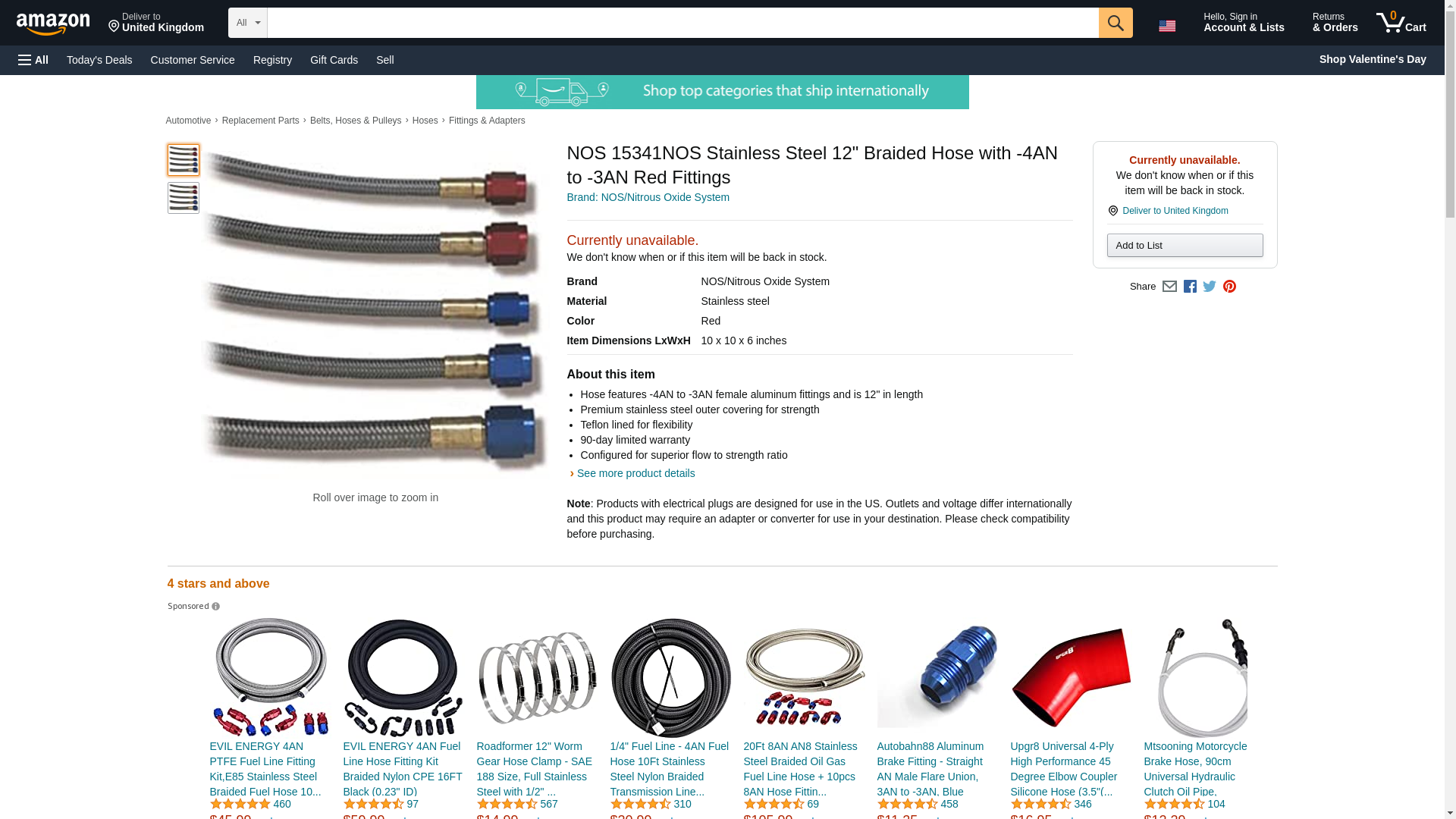Open Hello, Sign in Account & Lists

tap(1244, 23)
